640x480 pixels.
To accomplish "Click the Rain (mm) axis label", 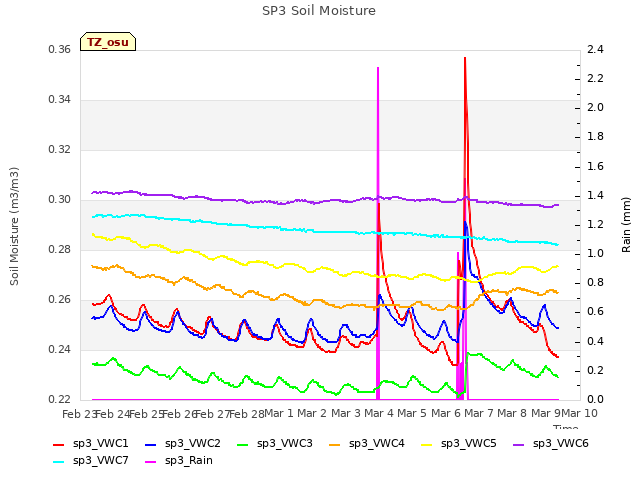I will [x=626, y=225].
